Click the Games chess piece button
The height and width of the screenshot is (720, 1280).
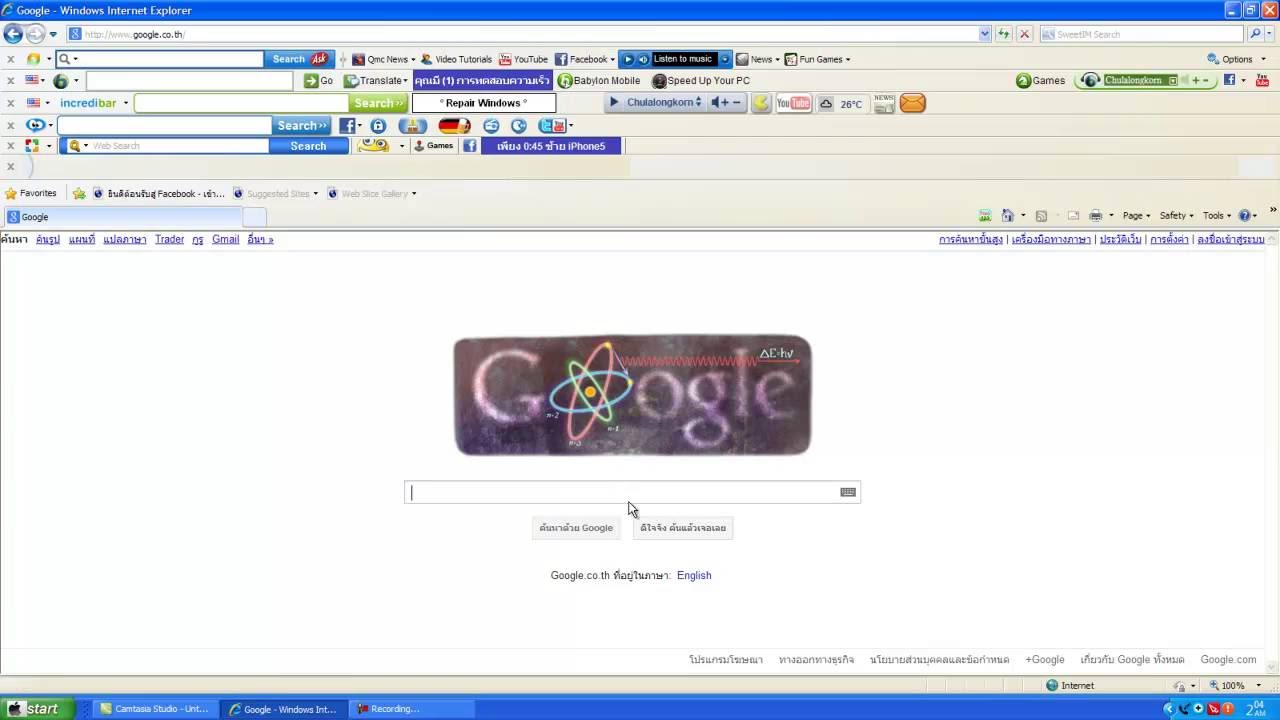pyautogui.click(x=434, y=146)
